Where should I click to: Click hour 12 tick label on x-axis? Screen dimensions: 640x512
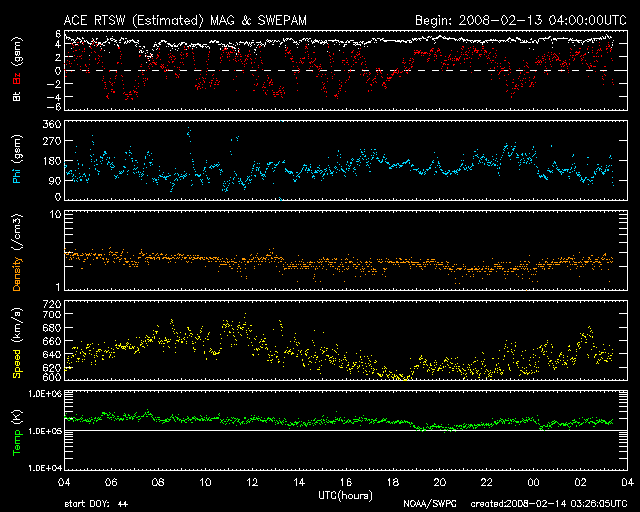pyautogui.click(x=252, y=482)
